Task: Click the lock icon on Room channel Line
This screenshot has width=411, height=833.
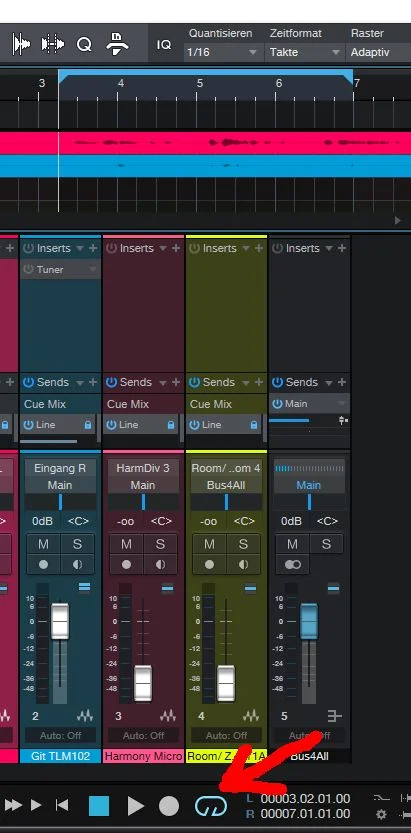Action: [254, 425]
